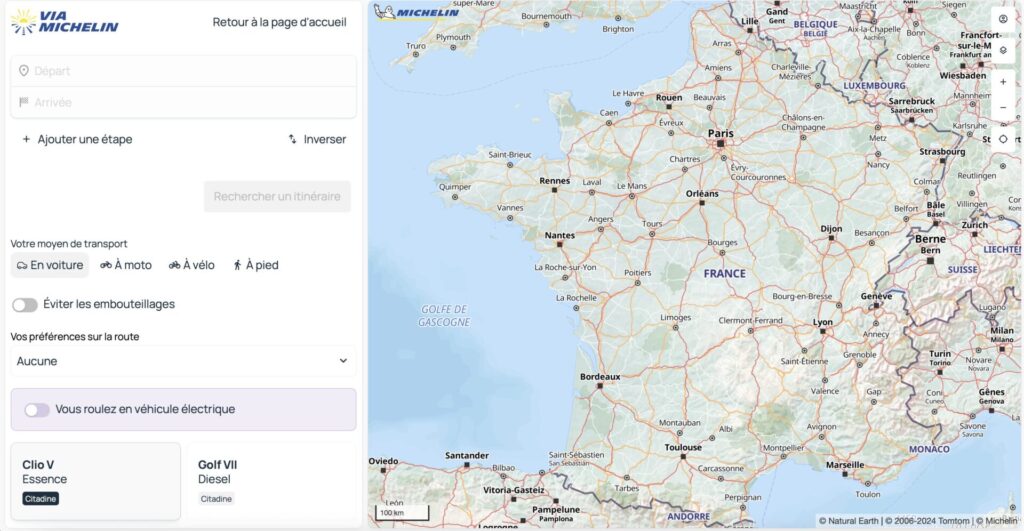Enable Vous roulez en véhicule électrique
This screenshot has height=531, width=1024.
tap(37, 409)
